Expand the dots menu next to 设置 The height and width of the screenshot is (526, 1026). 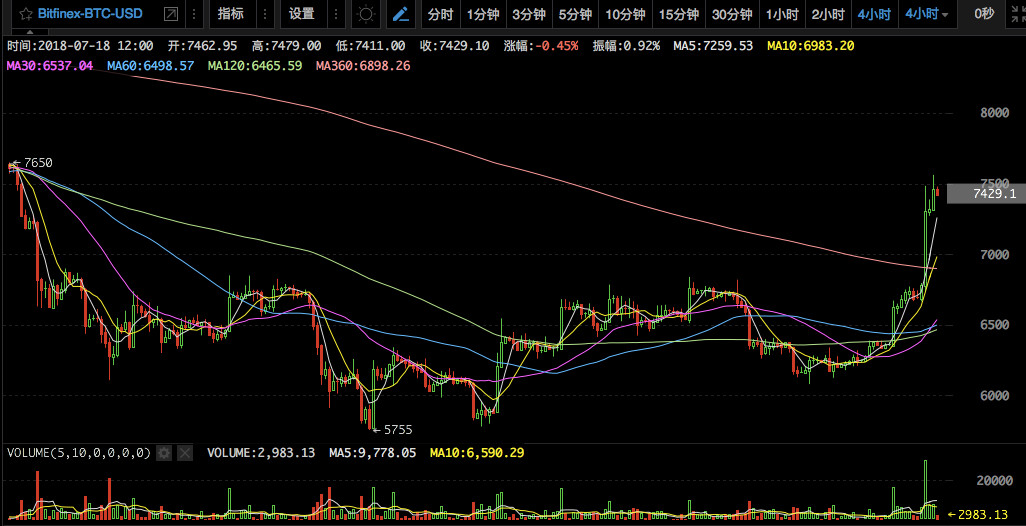[x=335, y=14]
